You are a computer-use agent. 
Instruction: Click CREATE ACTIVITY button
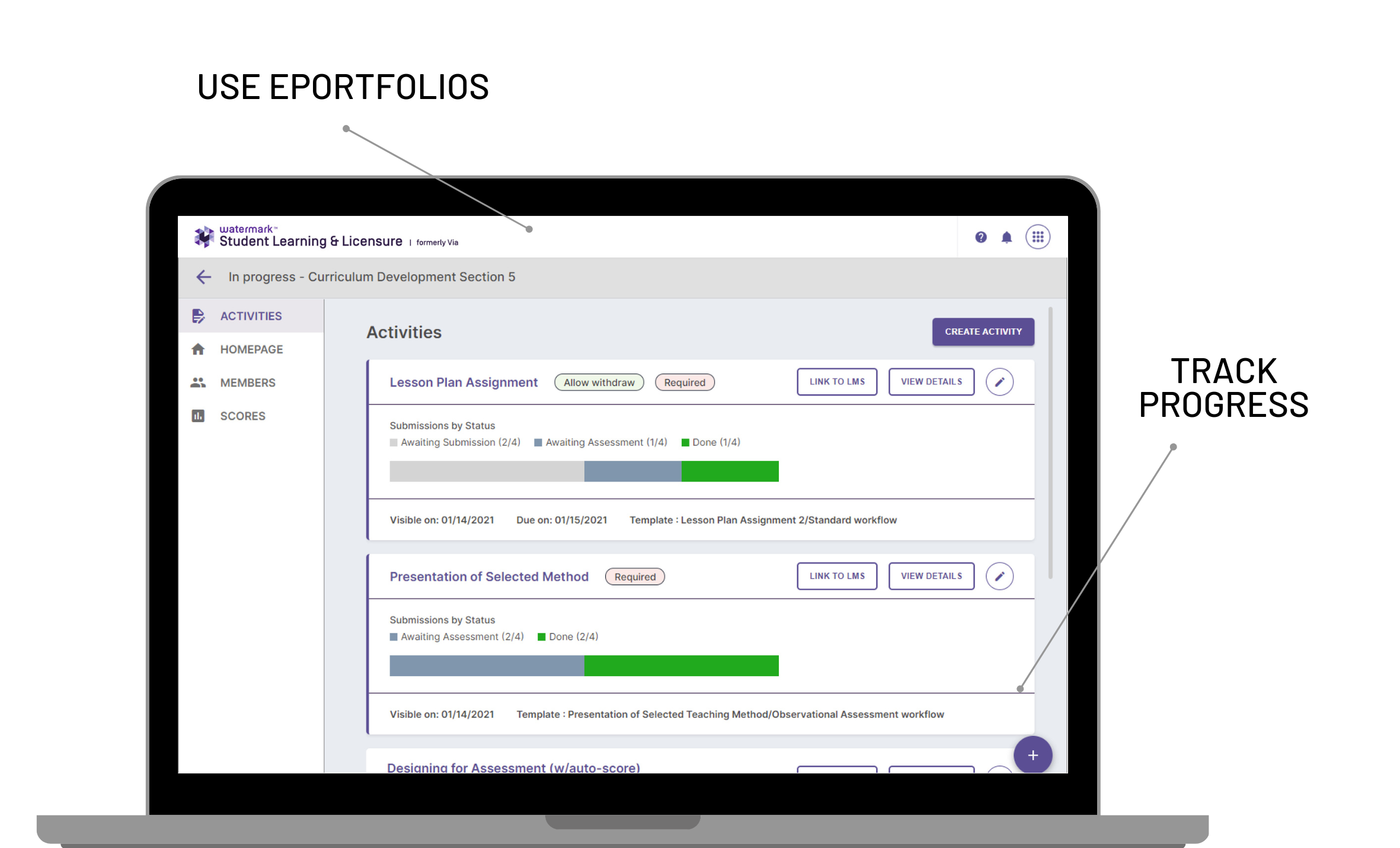[x=982, y=331]
